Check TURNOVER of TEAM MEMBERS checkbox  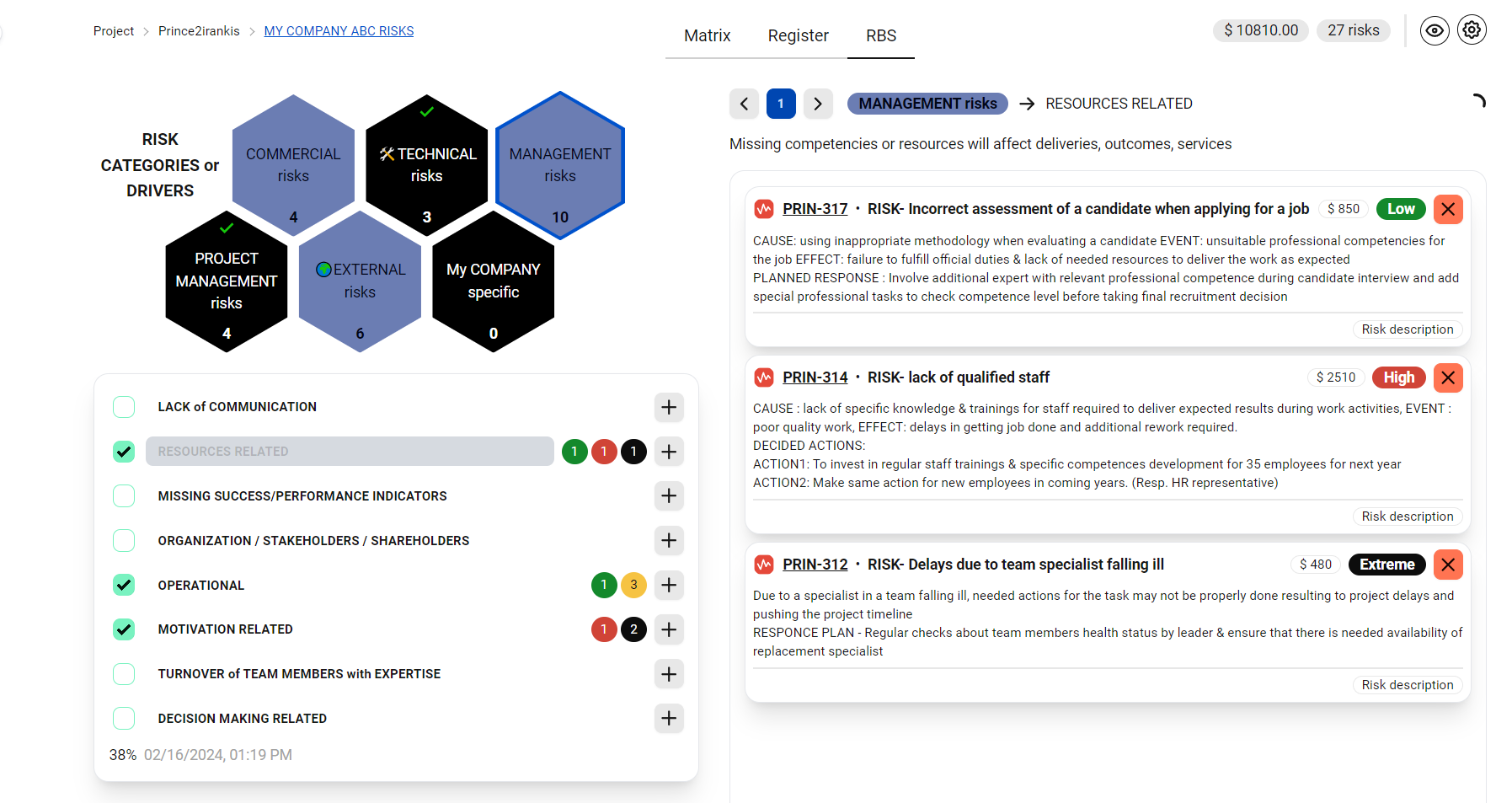[x=124, y=674]
